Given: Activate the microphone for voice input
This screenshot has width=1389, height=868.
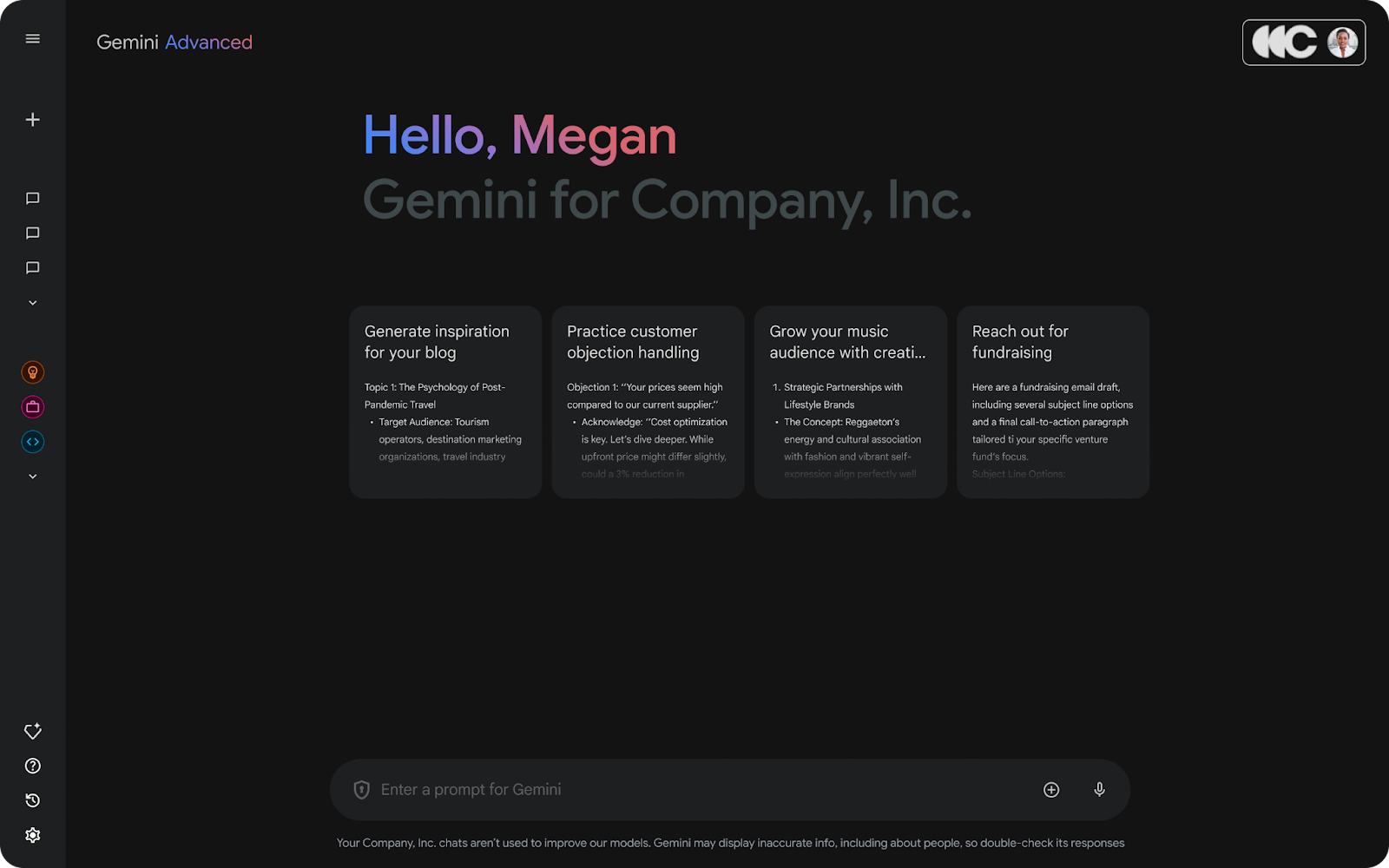Looking at the screenshot, I should click(x=1098, y=789).
